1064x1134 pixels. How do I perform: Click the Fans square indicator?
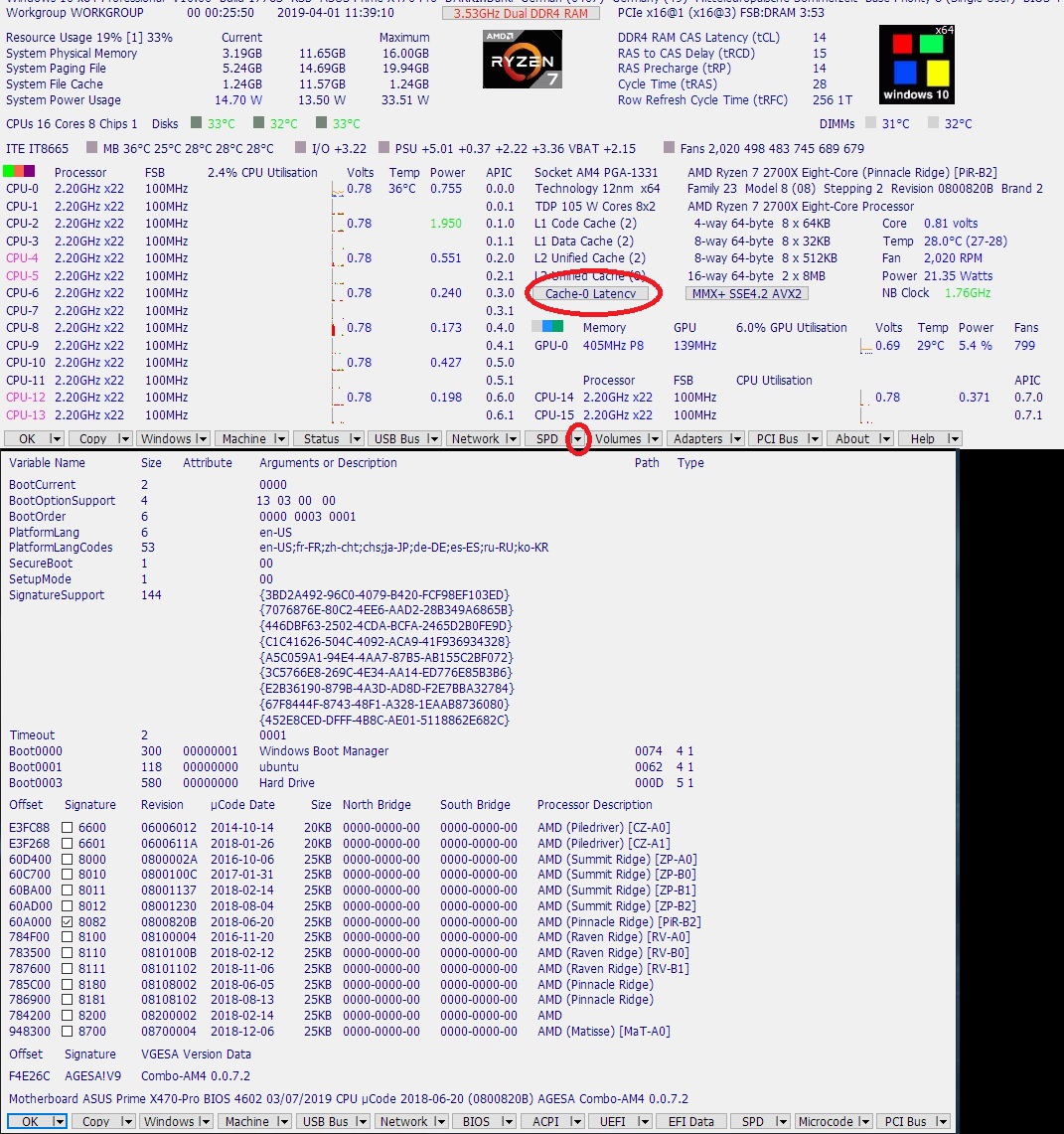coord(669,147)
